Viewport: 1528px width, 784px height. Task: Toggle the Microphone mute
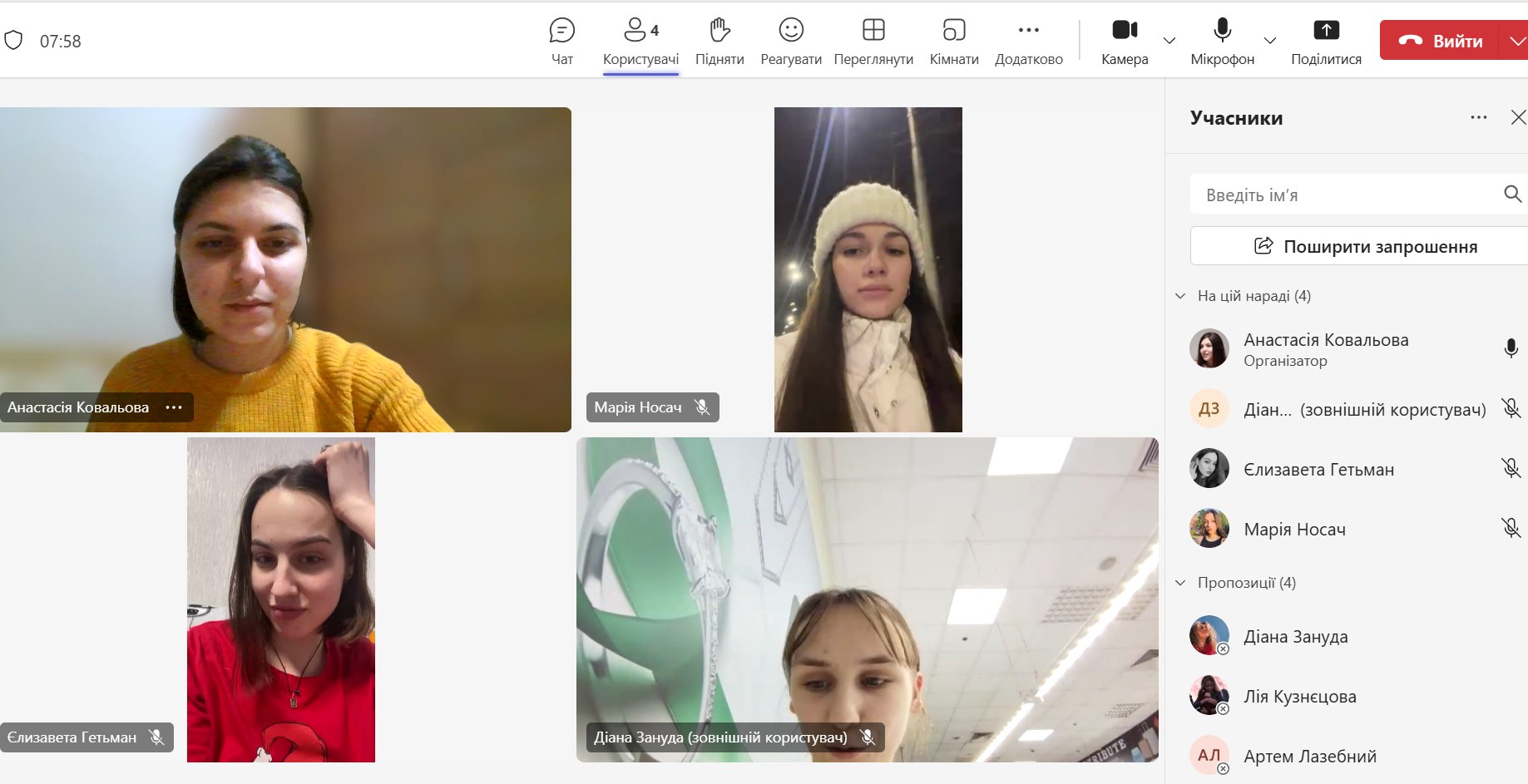tap(1222, 32)
